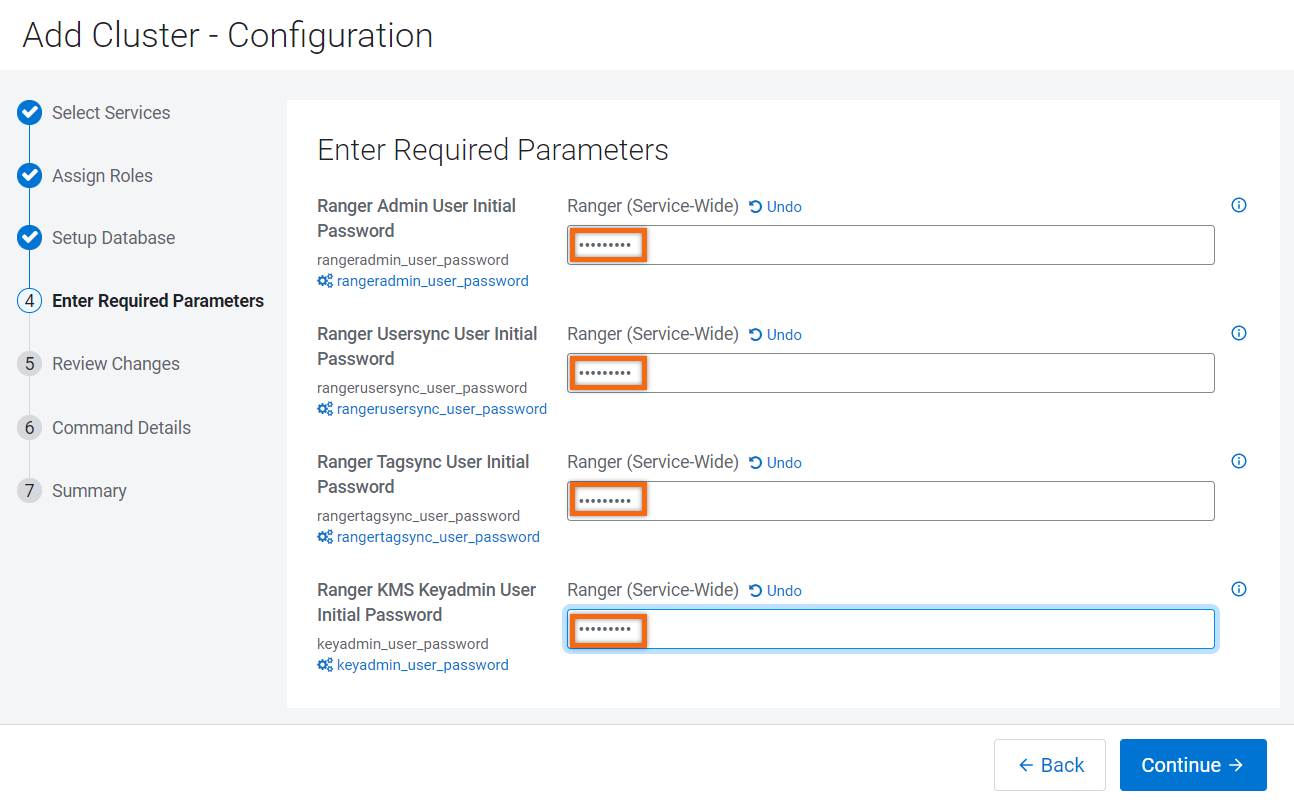Click info icon for Ranger Tagsync User Password
The height and width of the screenshot is (806, 1294).
(x=1239, y=461)
